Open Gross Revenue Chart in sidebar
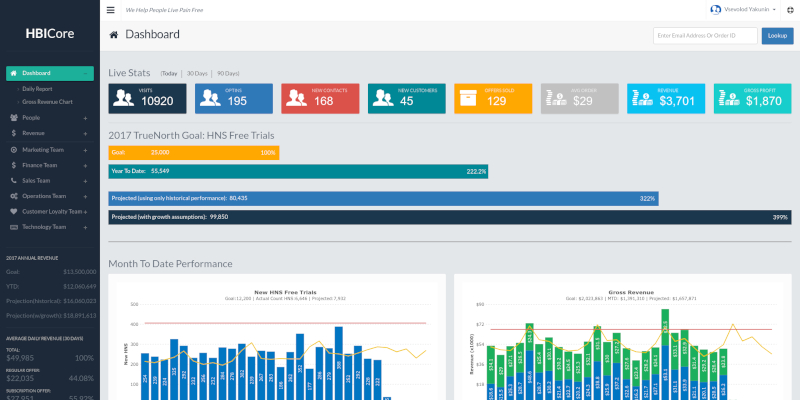The height and width of the screenshot is (400, 800). pos(47,102)
